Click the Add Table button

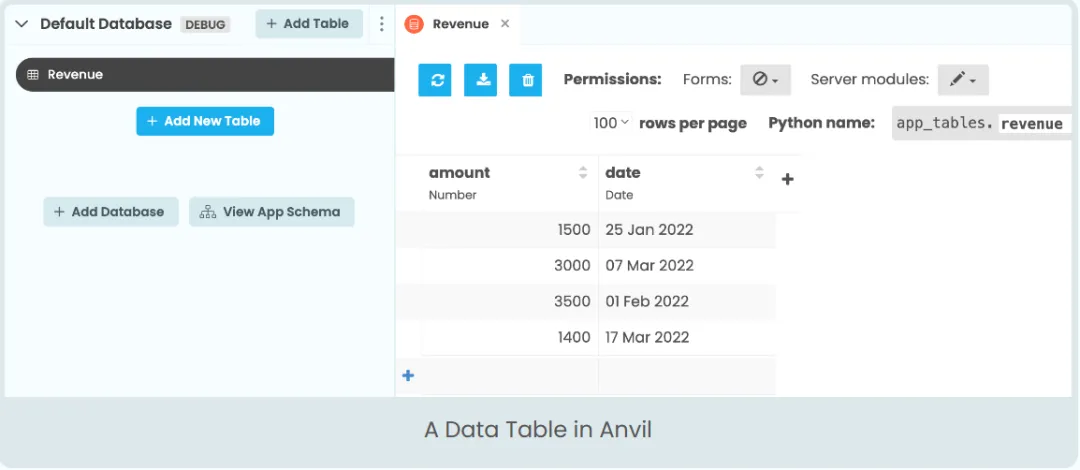[308, 24]
